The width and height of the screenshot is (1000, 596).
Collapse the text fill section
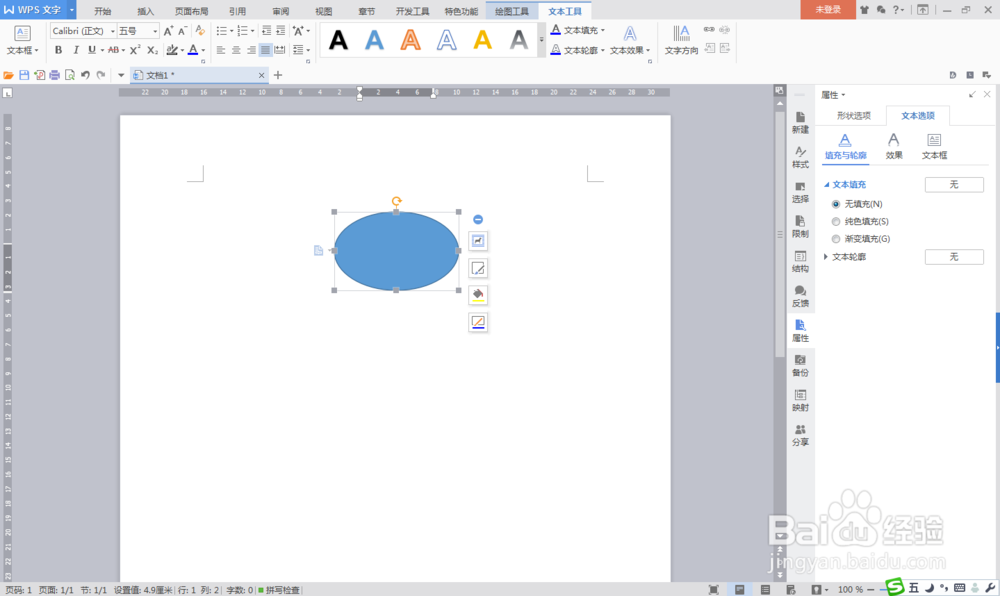coord(827,184)
